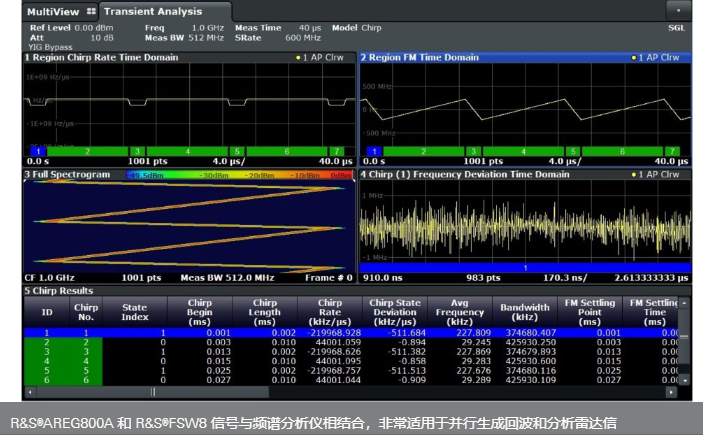Click bandwidth value 425930.250
The width and height of the screenshot is (703, 435).
tap(531, 342)
